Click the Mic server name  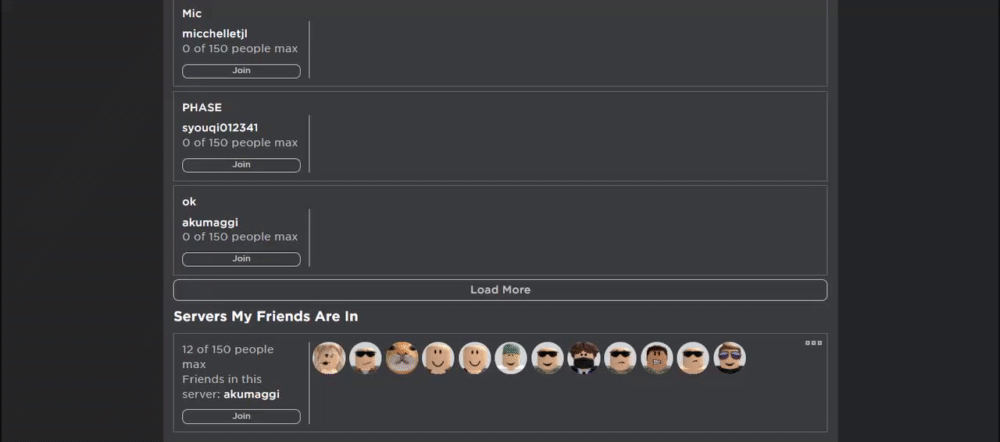coord(192,13)
